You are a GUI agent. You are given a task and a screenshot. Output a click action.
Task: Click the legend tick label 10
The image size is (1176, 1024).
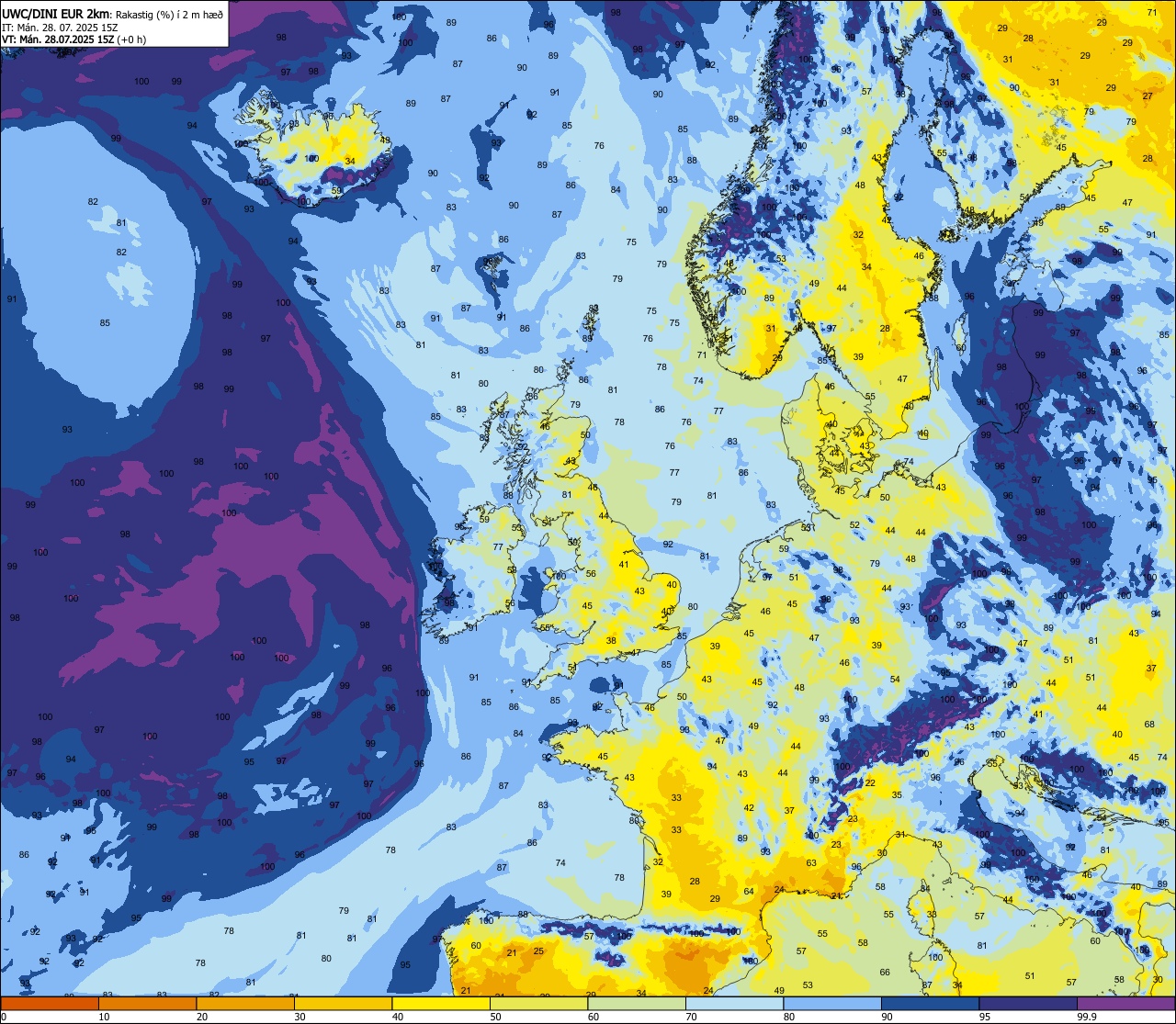(x=104, y=1017)
